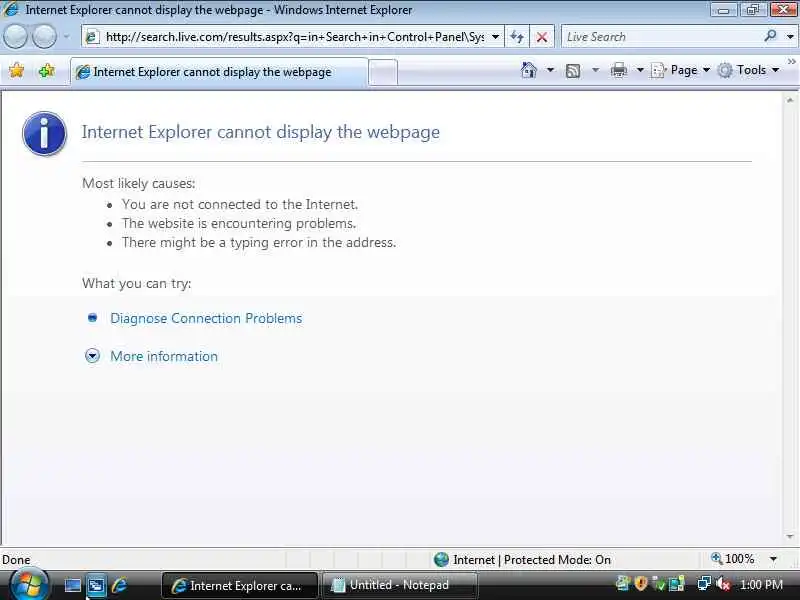The height and width of the screenshot is (600, 800).
Task: Click the security shield tray icon
Action: (641, 583)
